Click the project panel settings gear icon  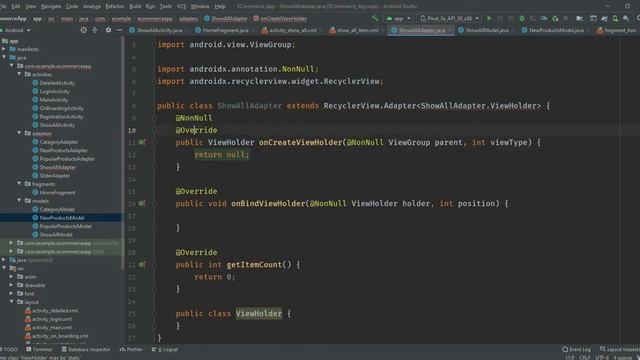(x=108, y=30)
